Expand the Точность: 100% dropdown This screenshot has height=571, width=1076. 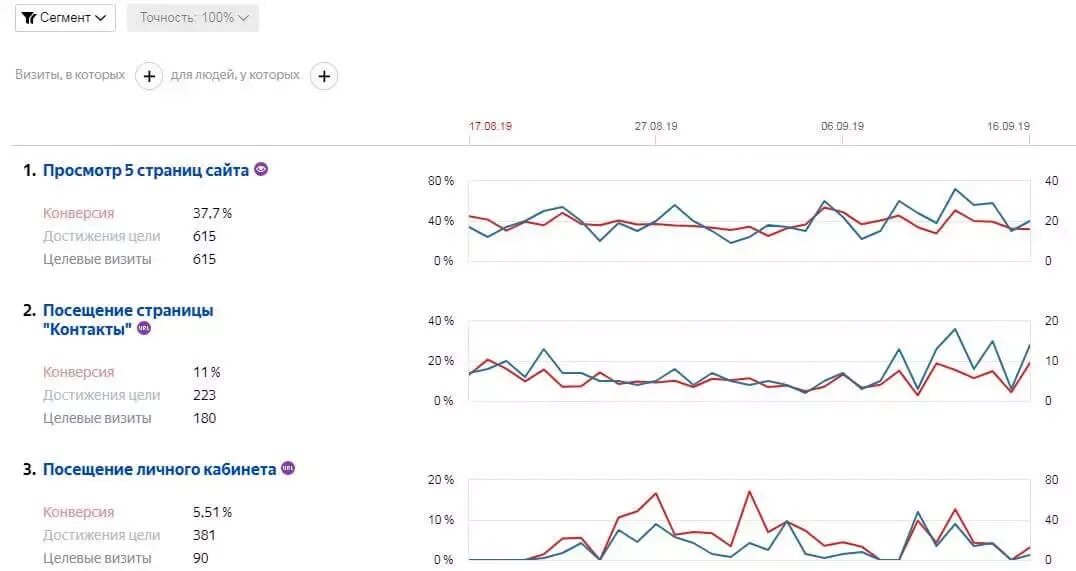[x=193, y=18]
